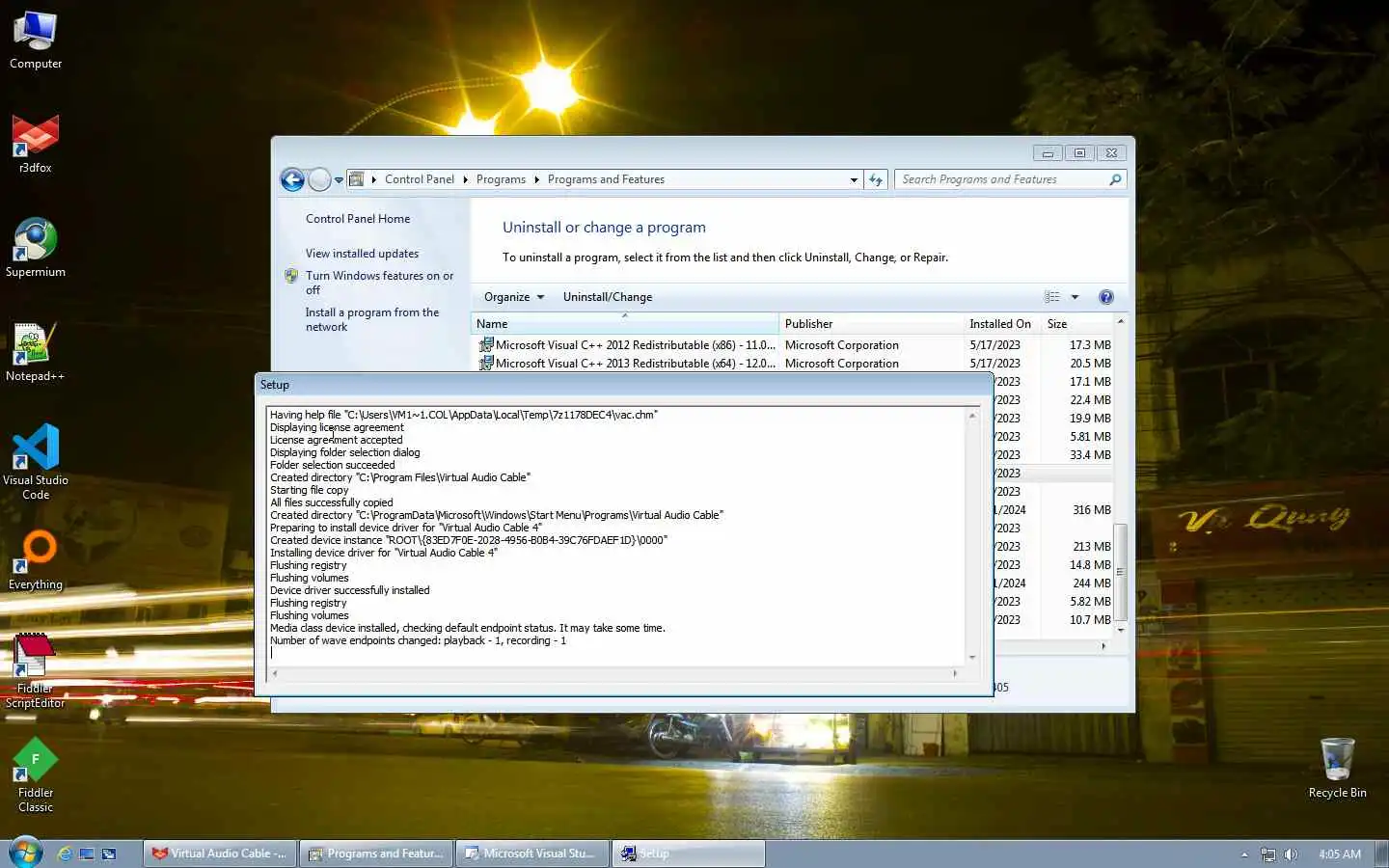Screen dimensions: 1389x868
Task: Launch Everything search desktop shortcut
Action: 36,561
